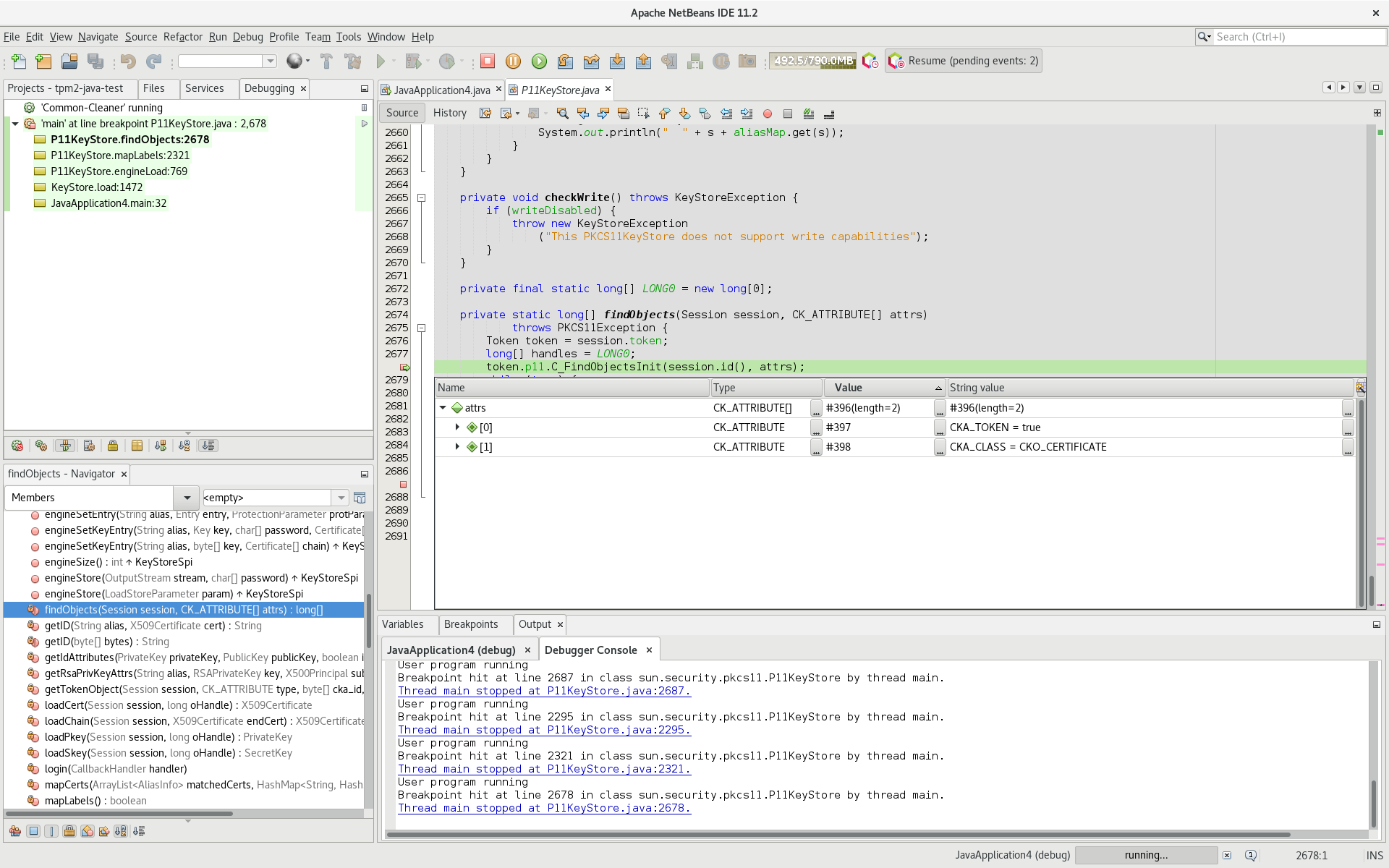Collapse the attrs variable node
The image size is (1389, 868).
(443, 407)
